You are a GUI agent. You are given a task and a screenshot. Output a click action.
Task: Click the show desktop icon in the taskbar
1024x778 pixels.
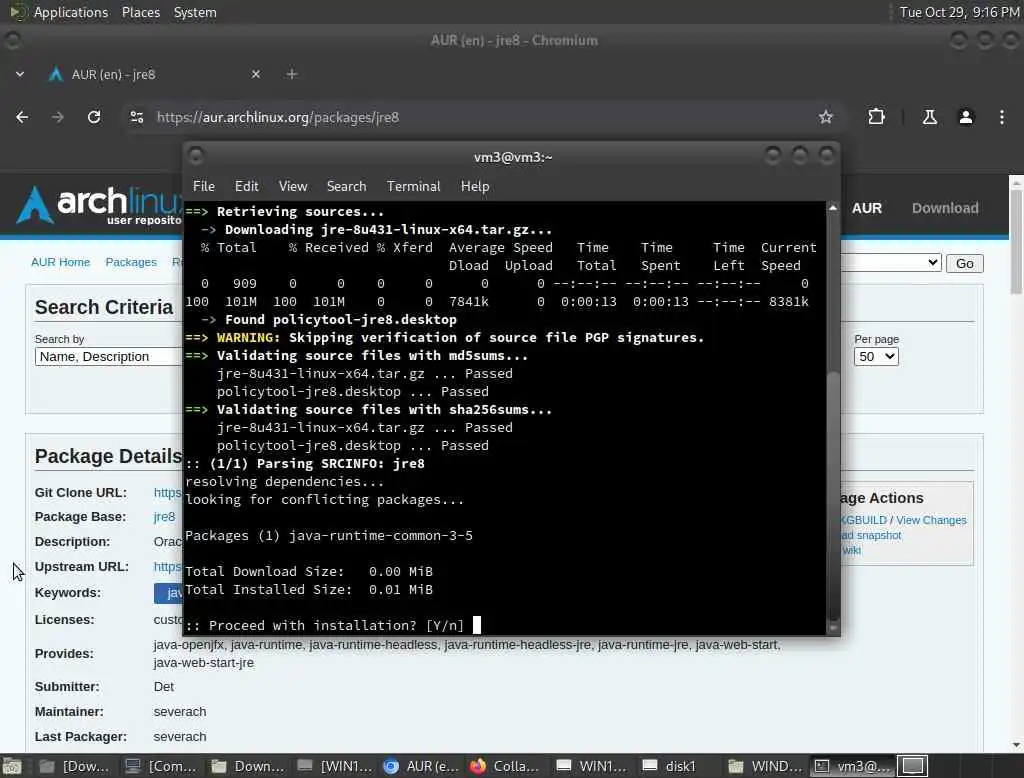12,766
